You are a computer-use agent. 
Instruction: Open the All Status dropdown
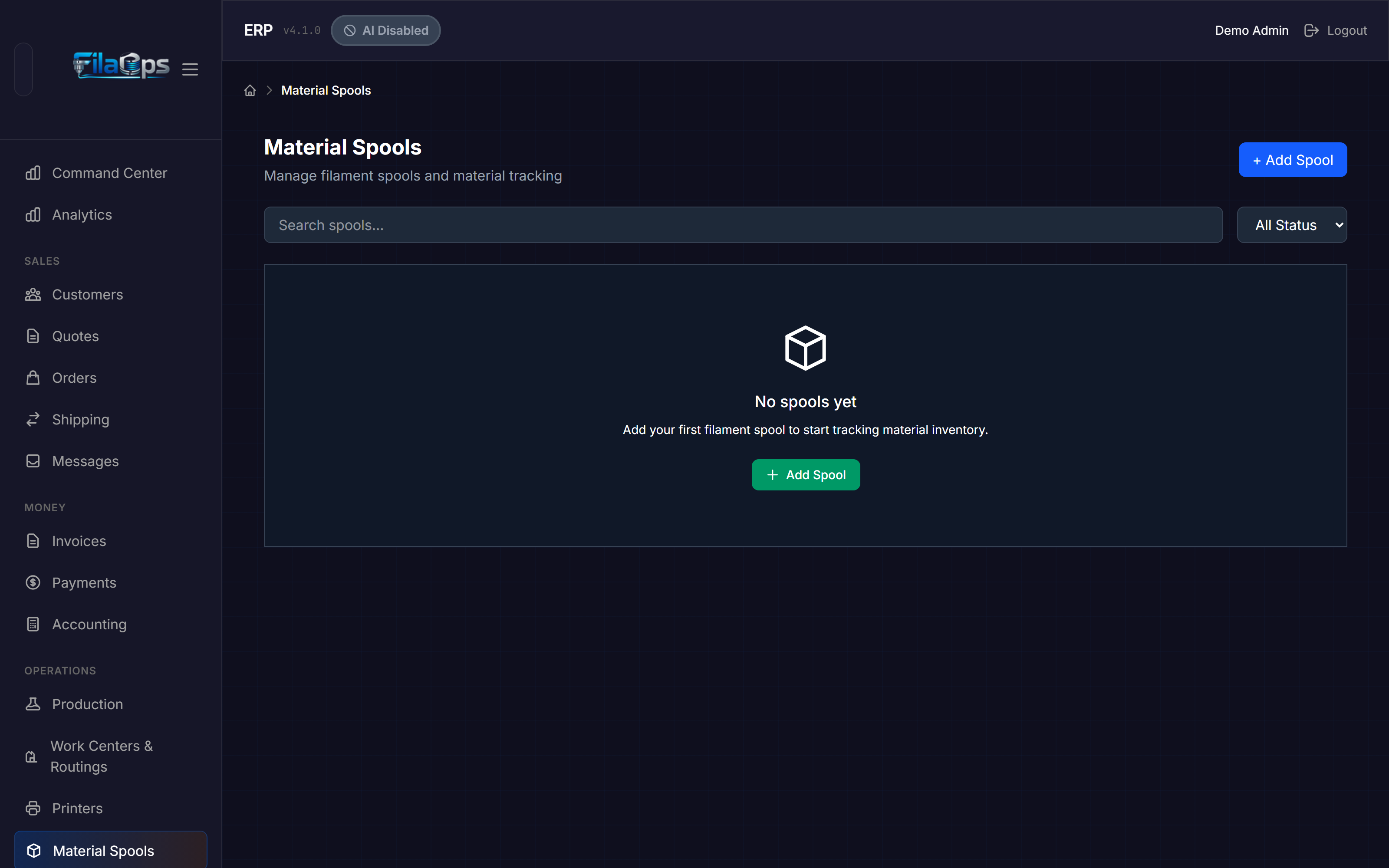pos(1292,225)
